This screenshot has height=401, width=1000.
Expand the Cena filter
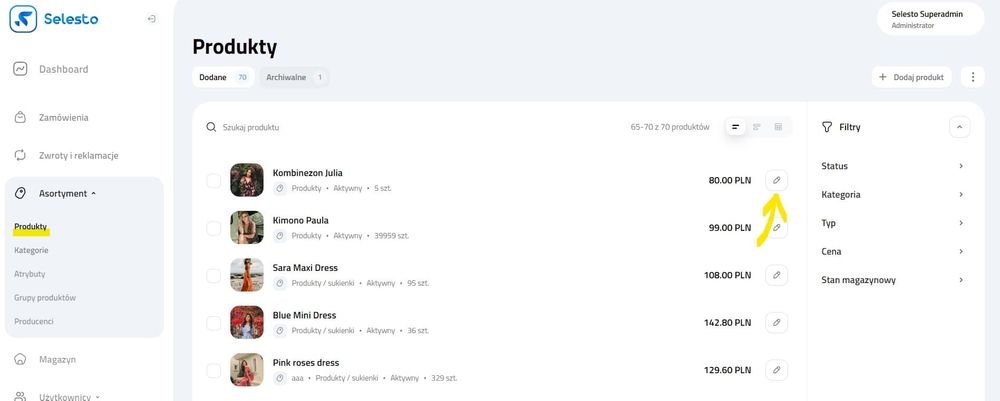893,251
